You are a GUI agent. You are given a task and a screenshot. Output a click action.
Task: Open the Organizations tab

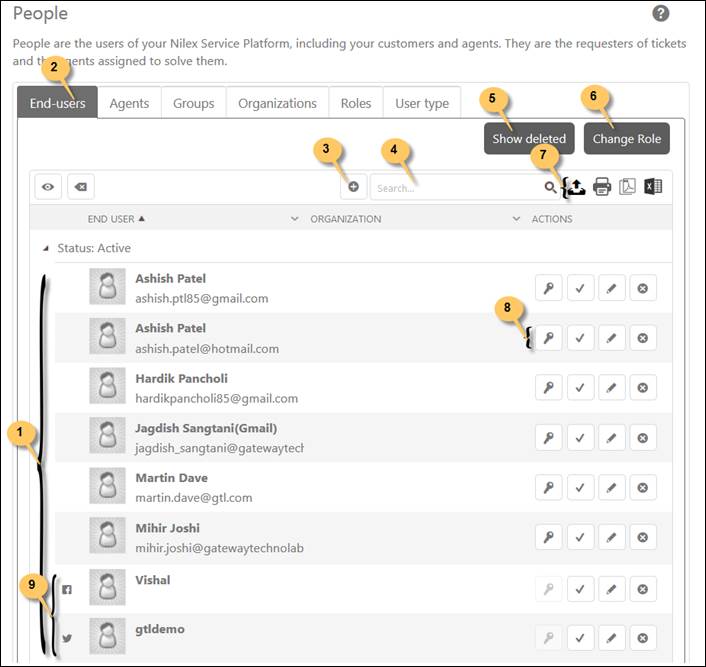tap(277, 103)
